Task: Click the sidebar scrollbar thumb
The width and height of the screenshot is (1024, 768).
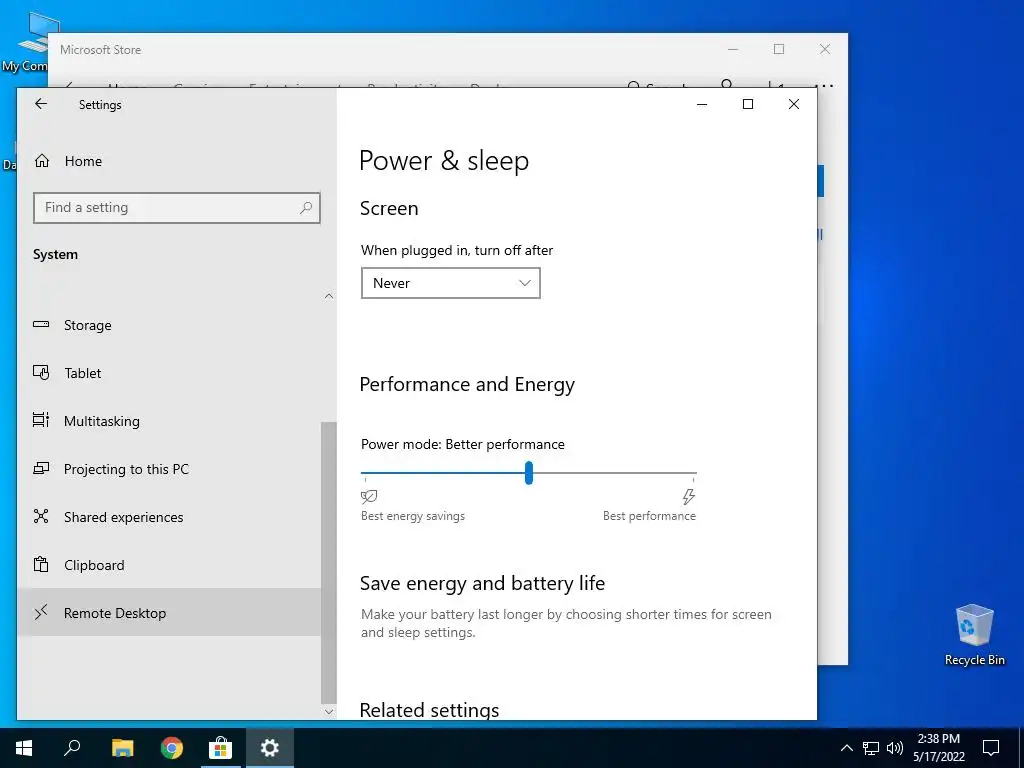Action: pyautogui.click(x=329, y=562)
